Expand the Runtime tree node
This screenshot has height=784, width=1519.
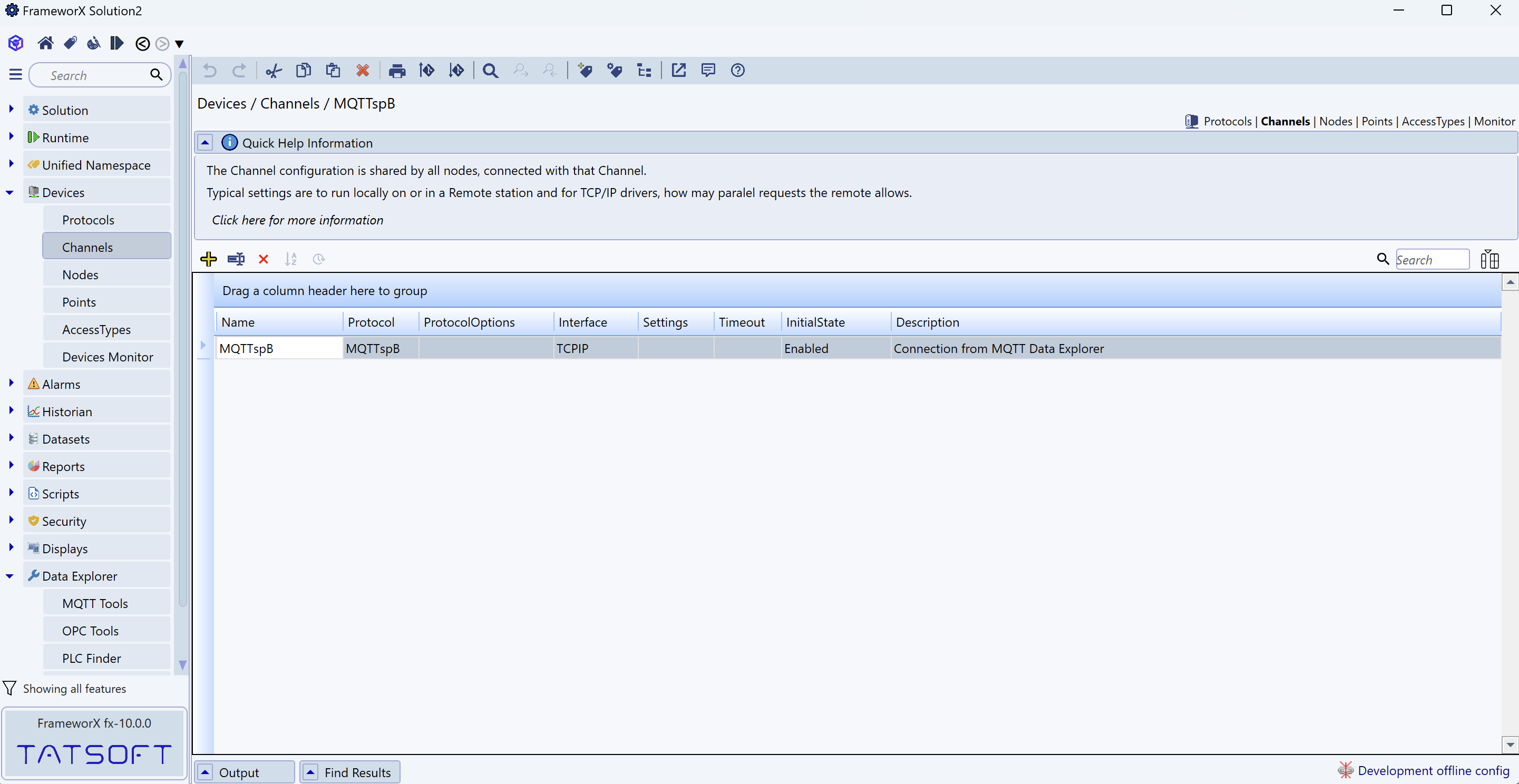11,136
